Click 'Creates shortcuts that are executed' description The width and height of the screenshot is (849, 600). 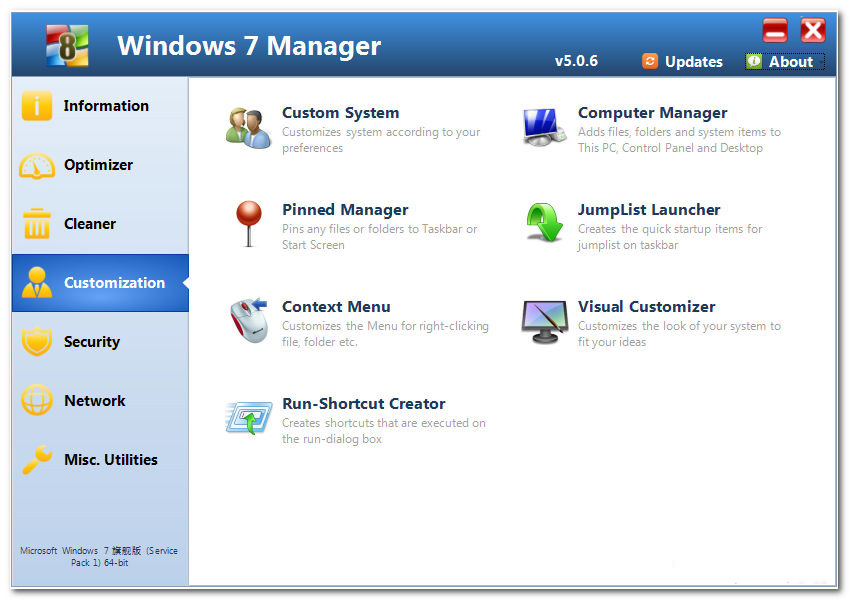383,431
